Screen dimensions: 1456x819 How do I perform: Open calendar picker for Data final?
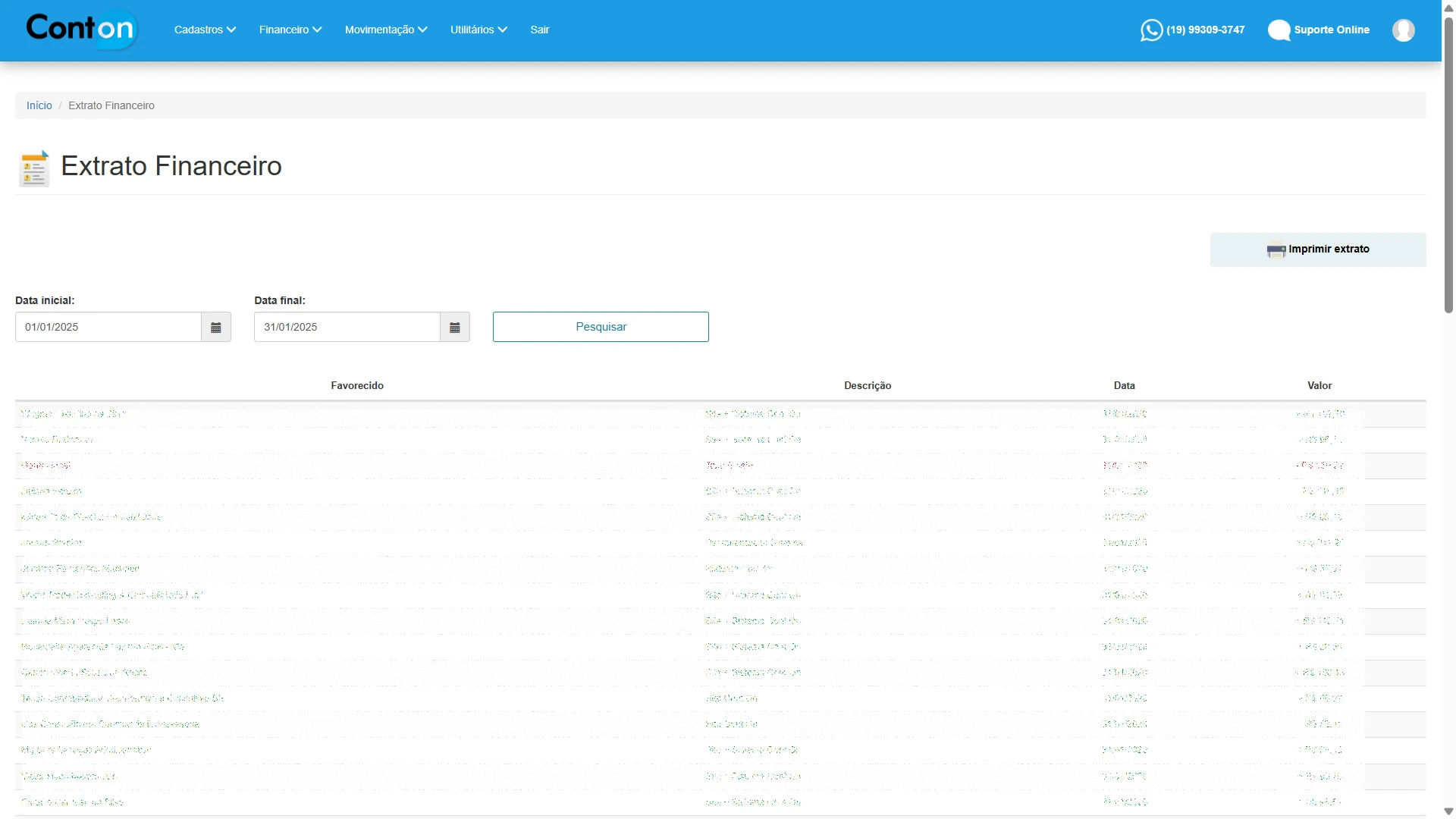click(x=455, y=327)
